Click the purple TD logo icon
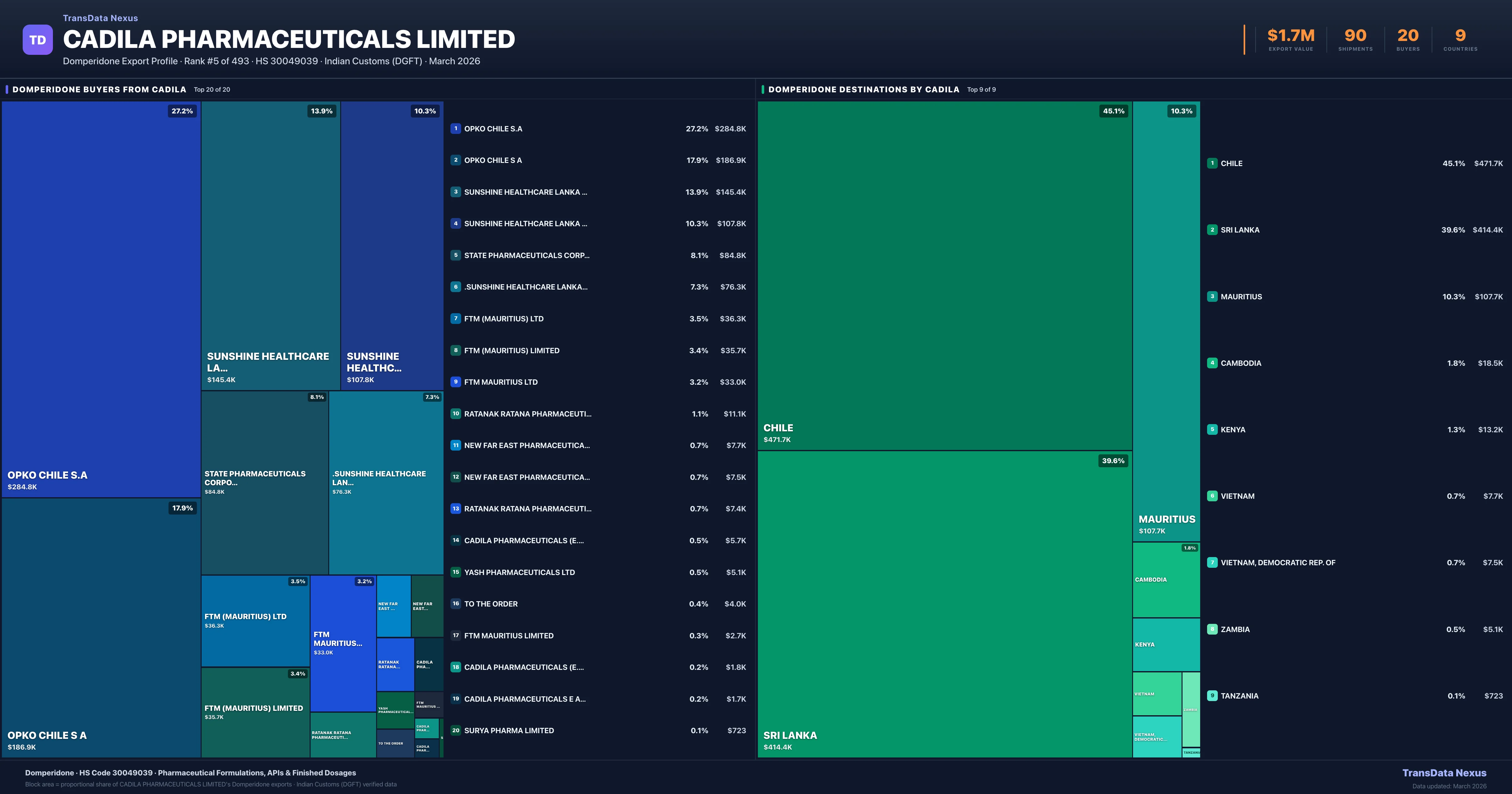 [x=37, y=40]
